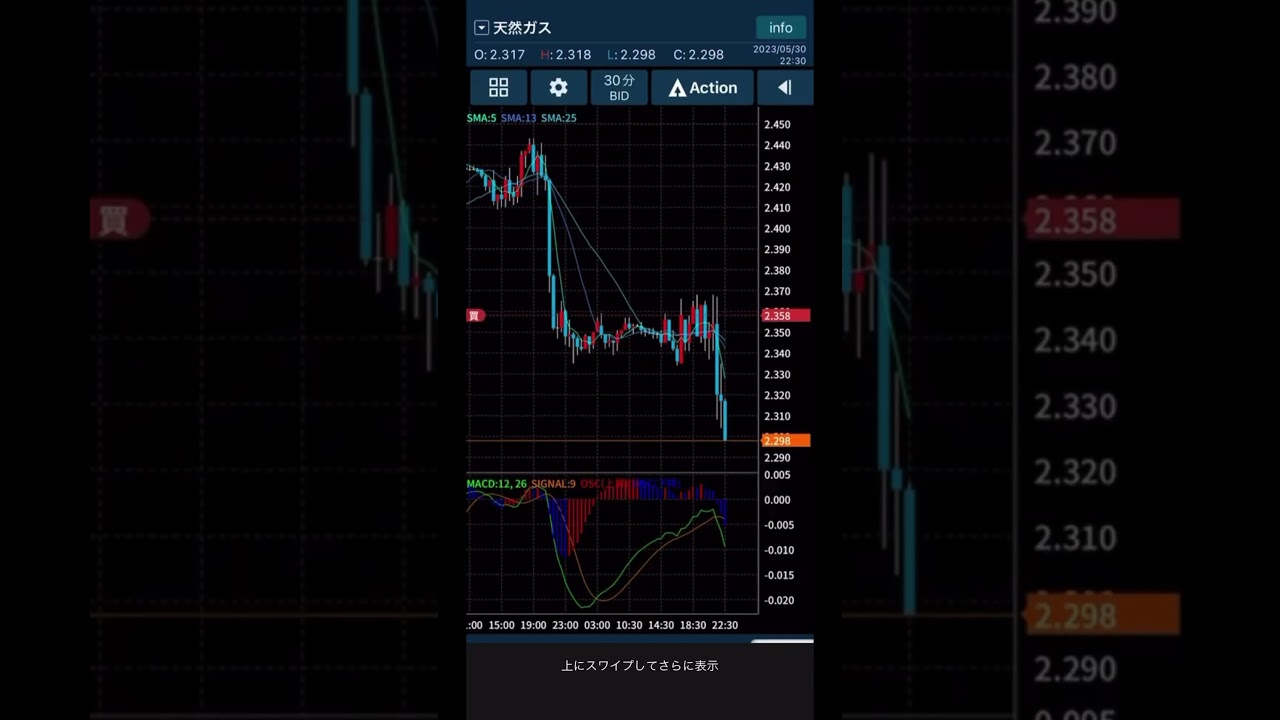Click the triangle icon in the Action button
Screen dimensions: 1280x720
tap(677, 89)
